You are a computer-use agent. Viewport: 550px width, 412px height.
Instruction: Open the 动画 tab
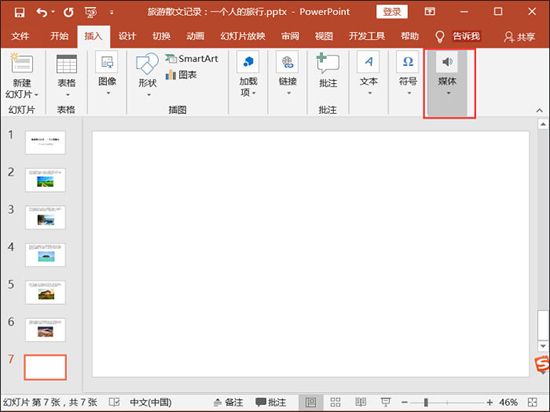click(195, 36)
